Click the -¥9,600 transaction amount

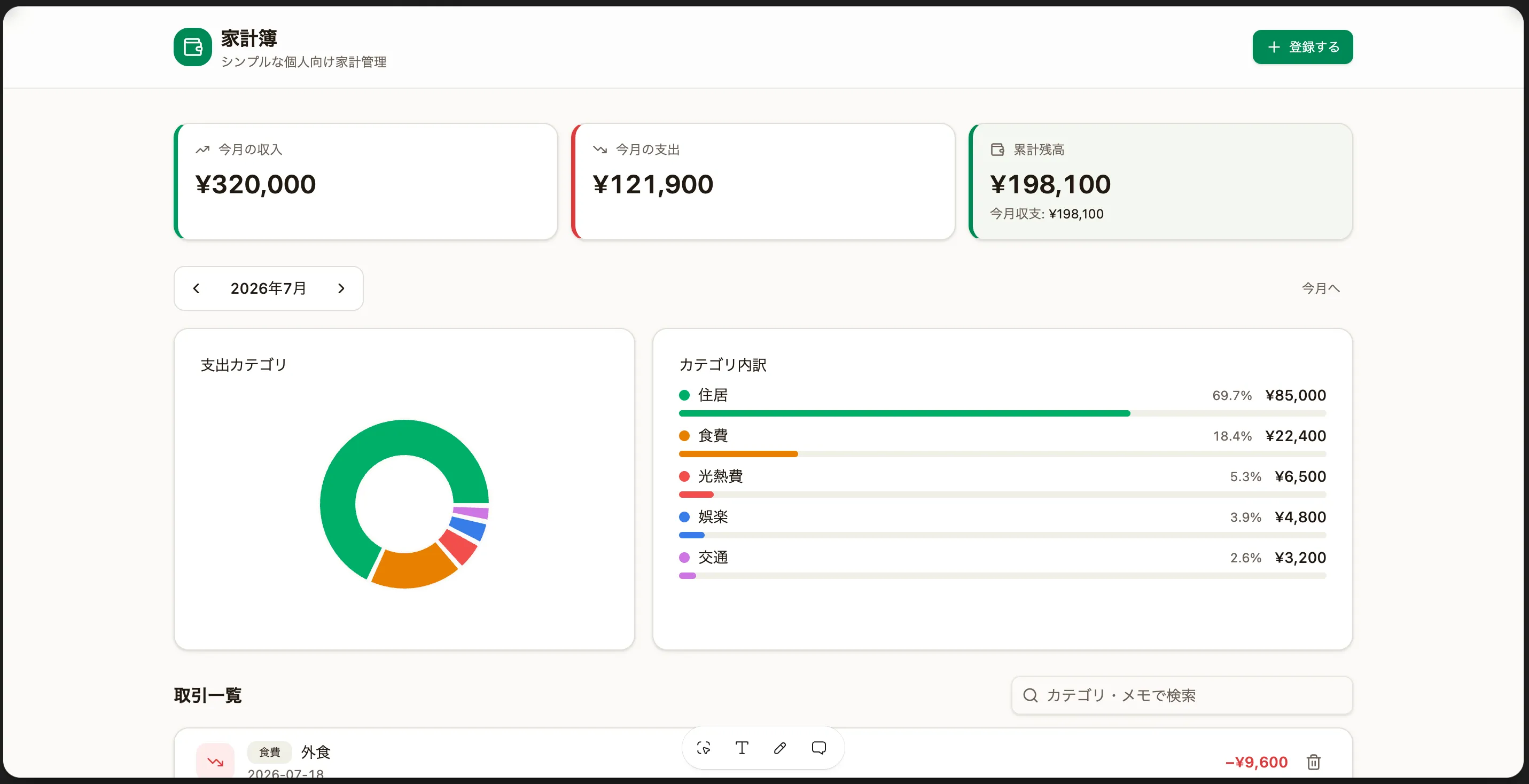[1256, 763]
